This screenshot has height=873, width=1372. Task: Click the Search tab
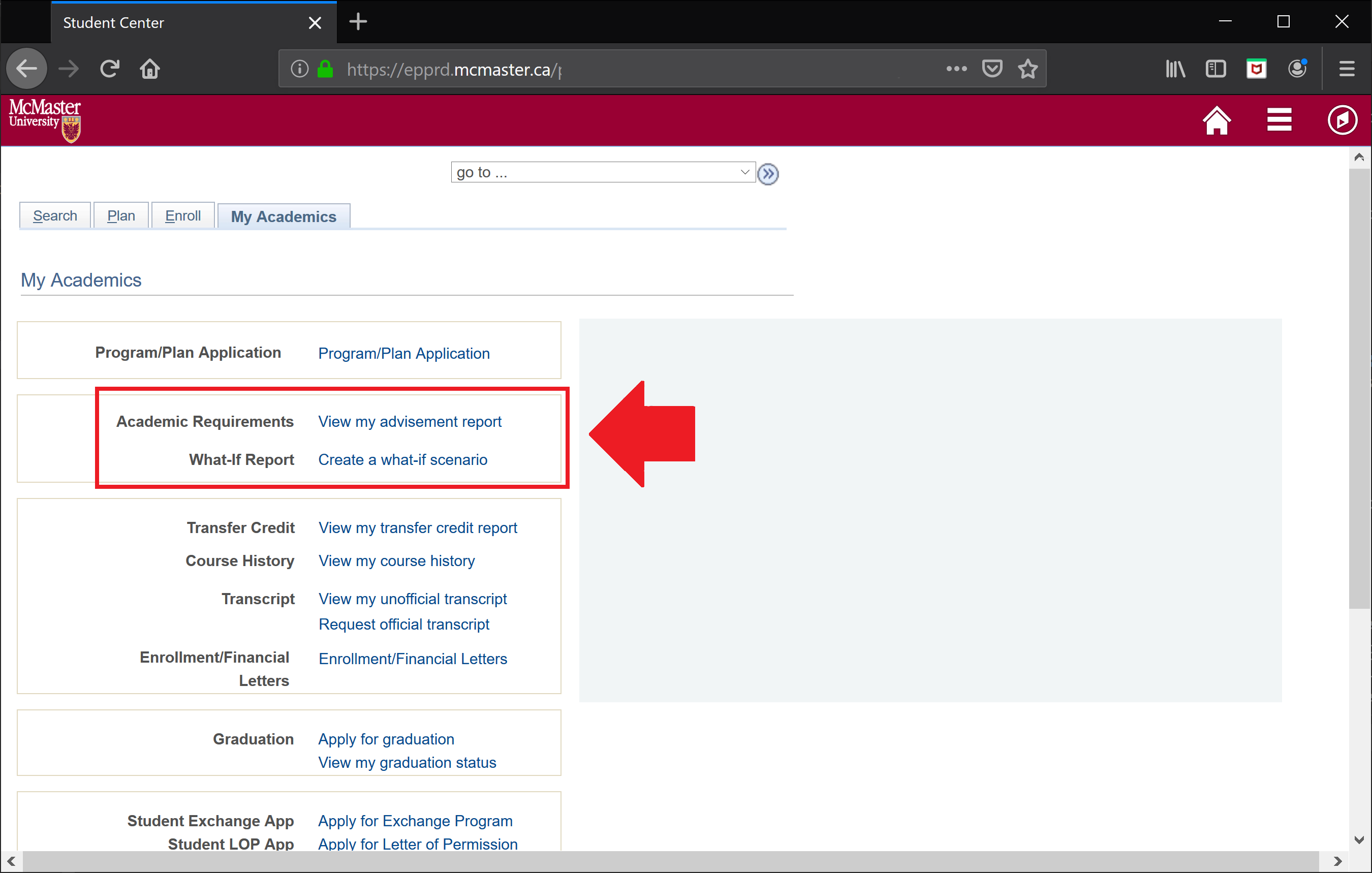click(55, 215)
